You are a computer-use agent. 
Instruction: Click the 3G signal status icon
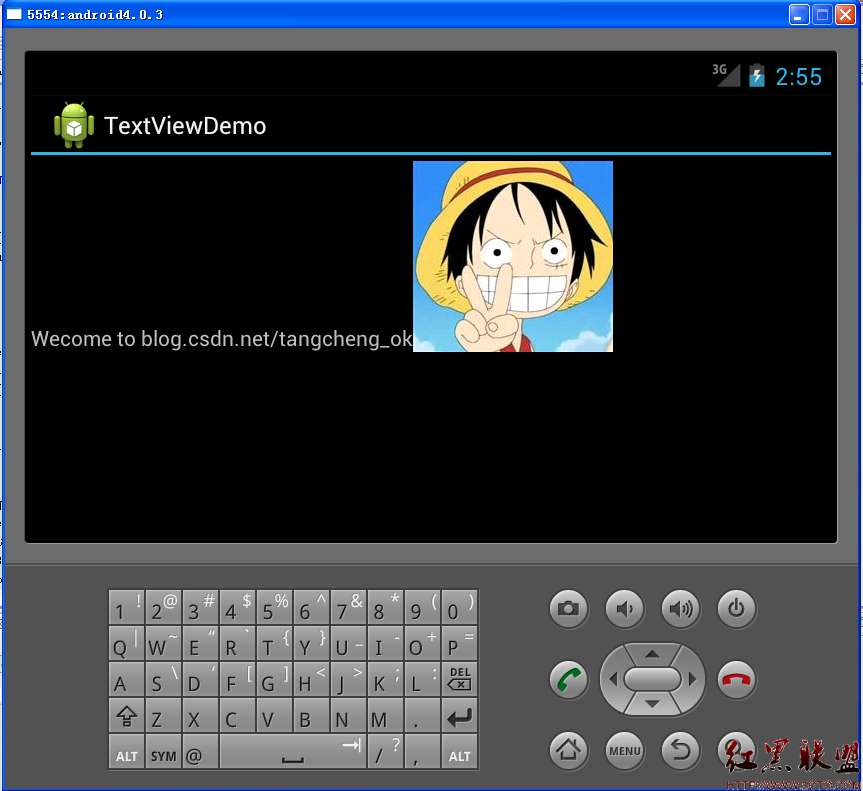[727, 75]
